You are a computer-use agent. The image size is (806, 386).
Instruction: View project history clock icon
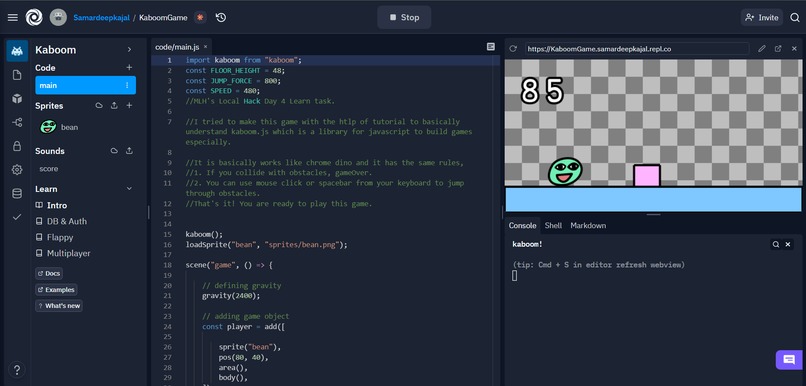pyautogui.click(x=221, y=17)
